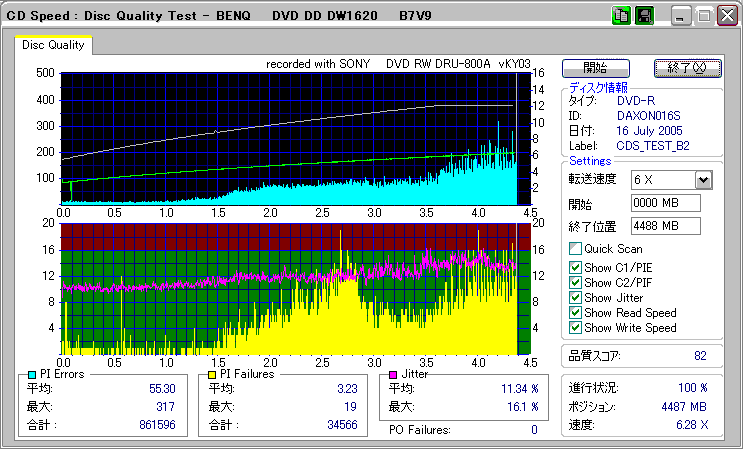Image resolution: width=743 pixels, height=449 pixels.
Task: Open the 6 X transfer speed dropdown
Action: pyautogui.click(x=703, y=180)
